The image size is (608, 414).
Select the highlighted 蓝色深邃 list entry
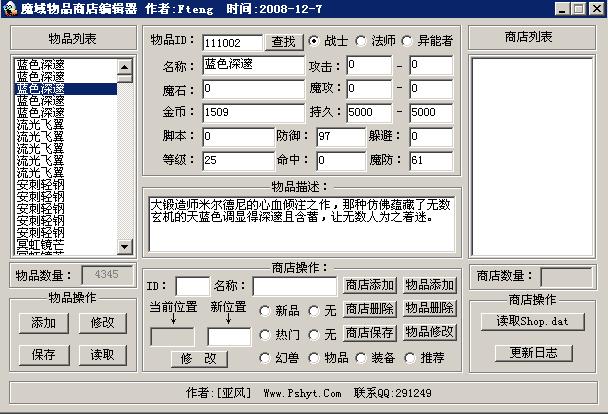point(66,89)
